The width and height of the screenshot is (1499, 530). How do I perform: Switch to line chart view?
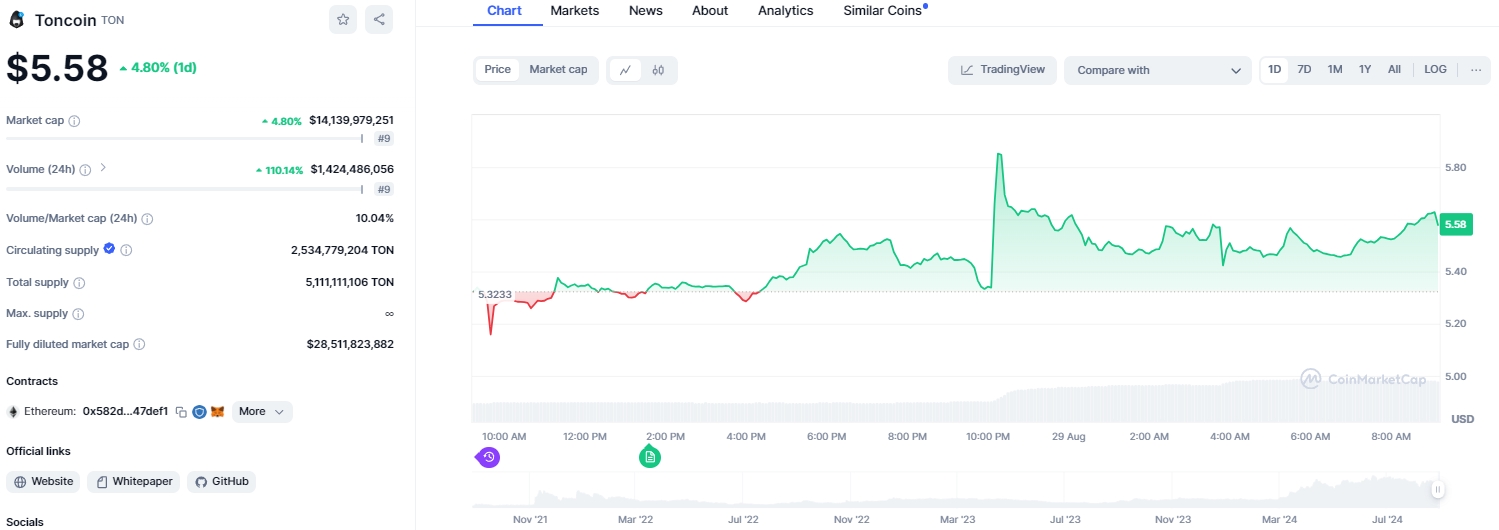625,70
